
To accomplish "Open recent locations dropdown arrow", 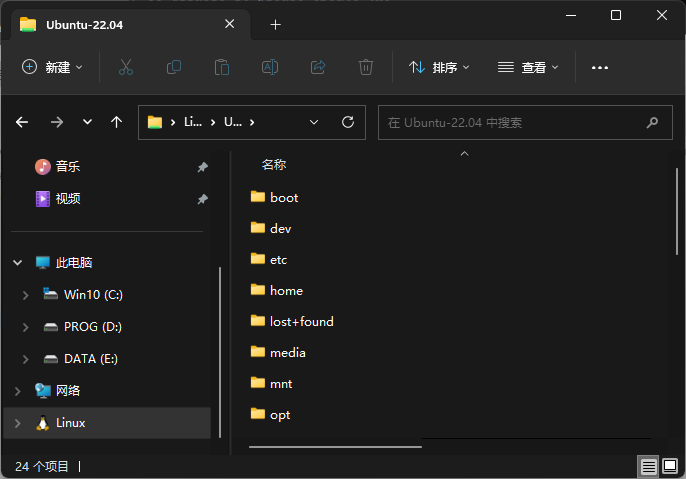I will coord(88,122).
